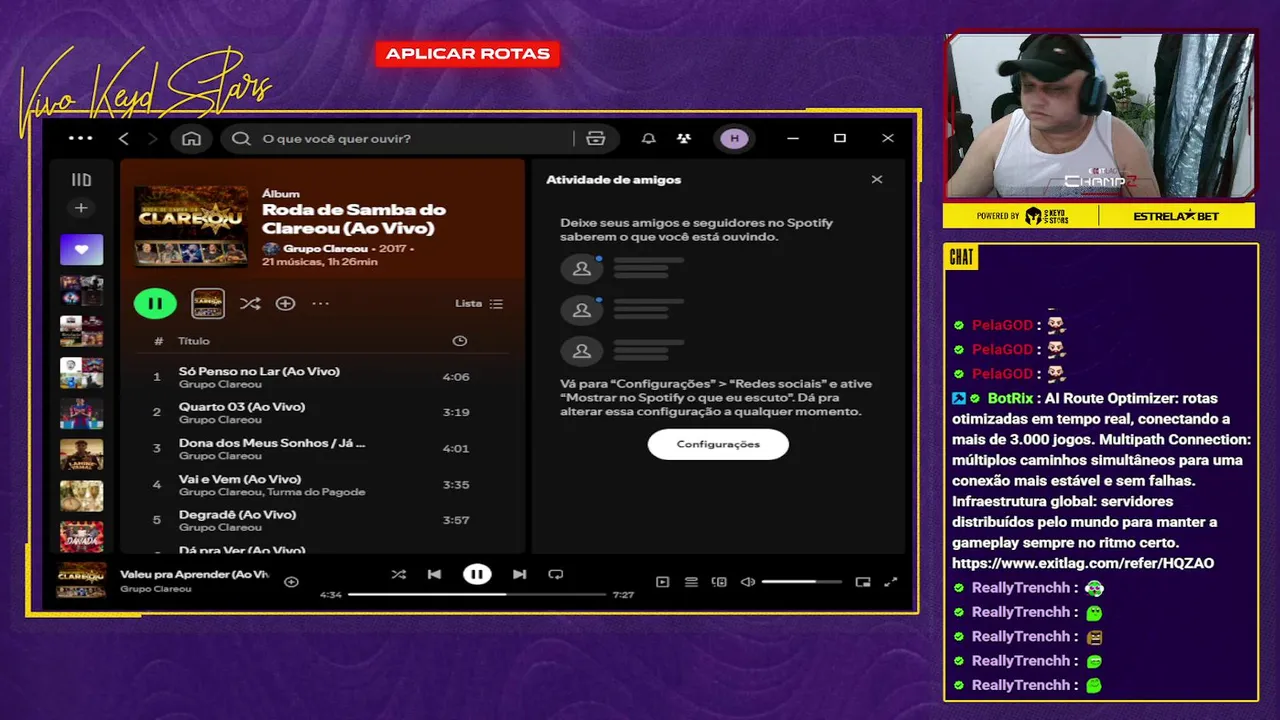Screen dimensions: 1280x720
Task: Open more options for the album
Action: tap(320, 303)
